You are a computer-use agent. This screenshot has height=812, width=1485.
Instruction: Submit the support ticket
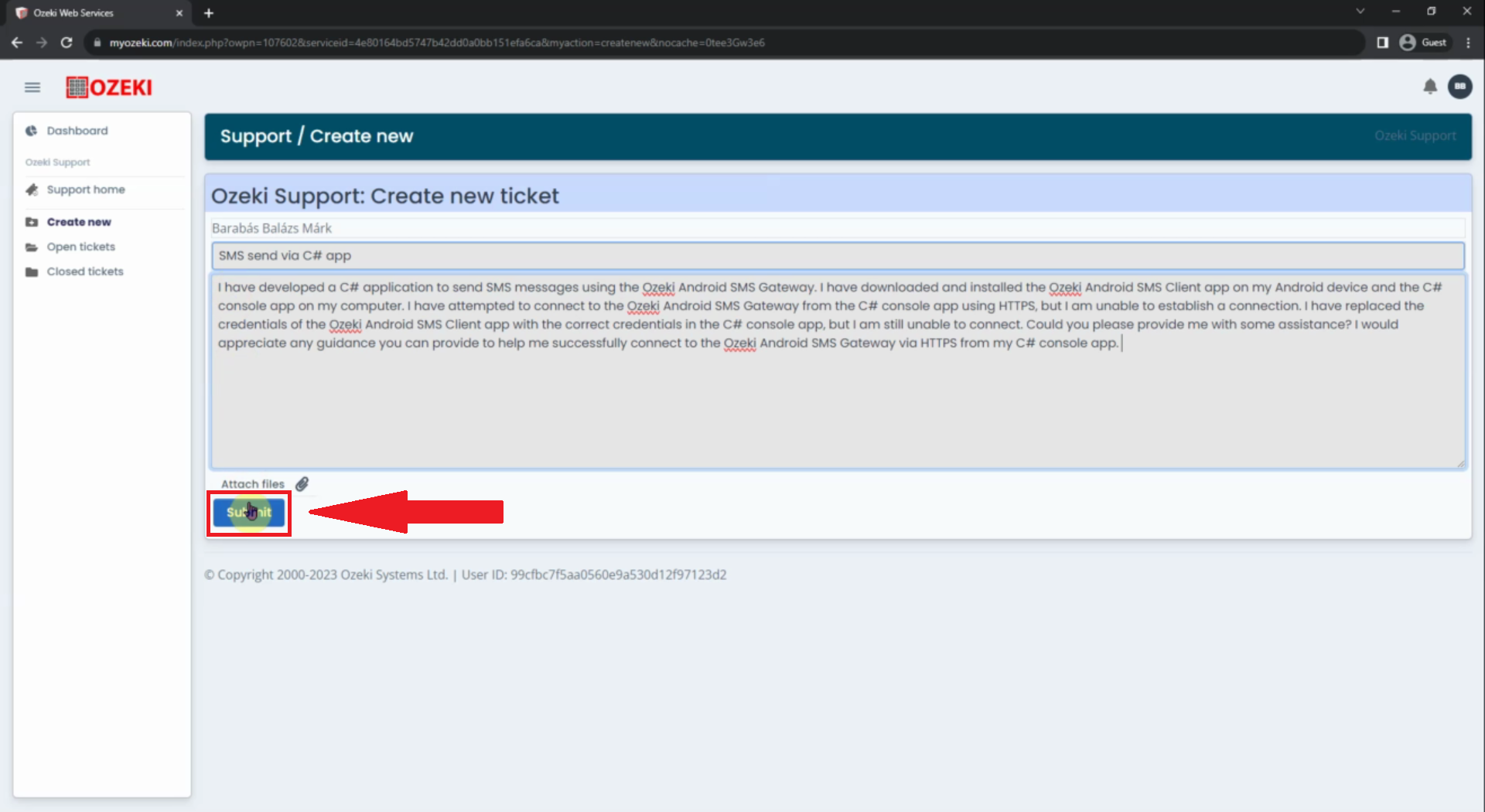tap(249, 513)
